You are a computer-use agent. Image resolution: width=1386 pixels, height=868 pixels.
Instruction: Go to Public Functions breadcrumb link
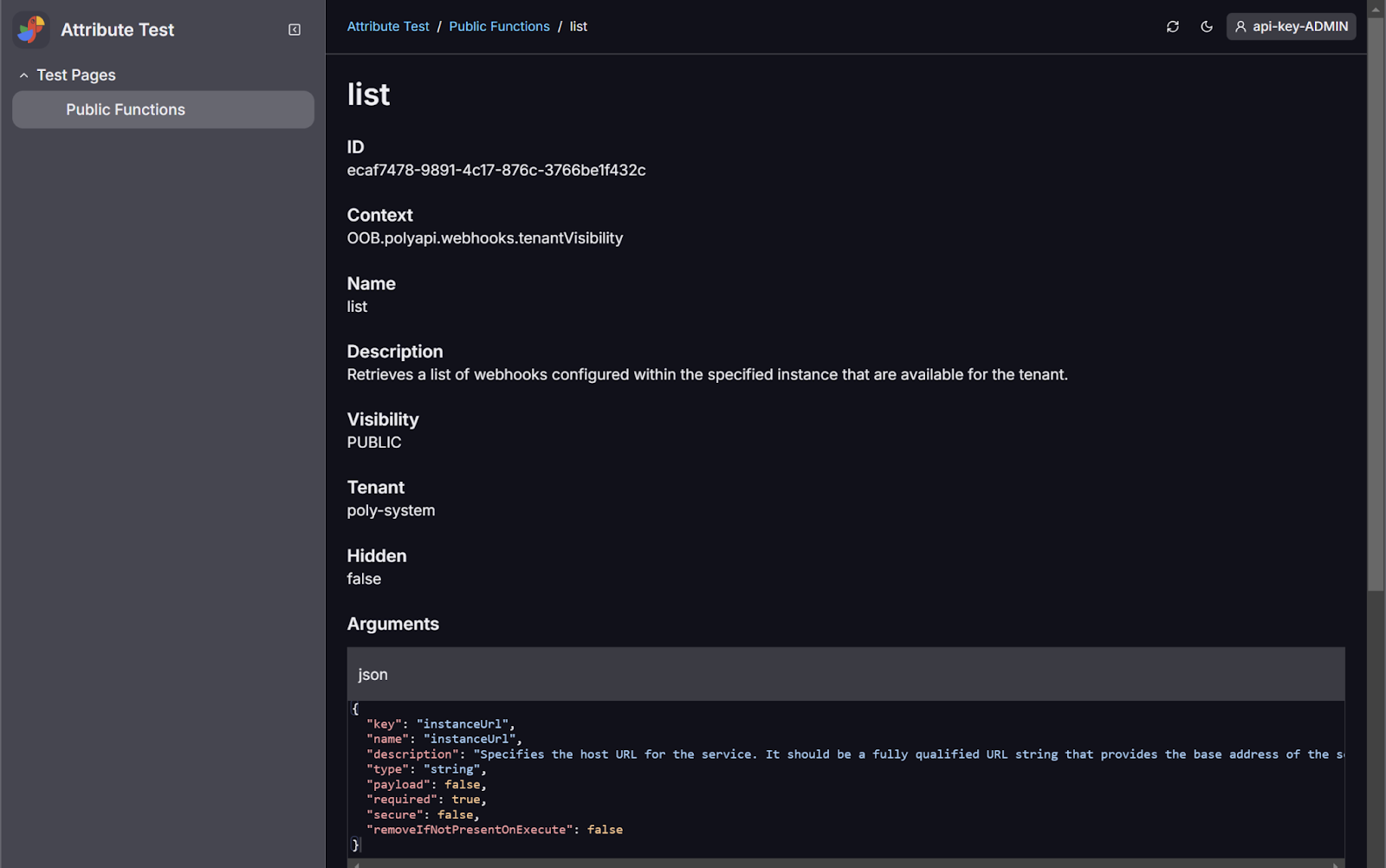coord(499,27)
